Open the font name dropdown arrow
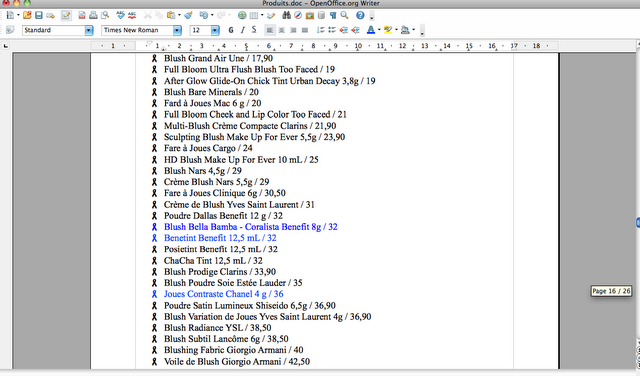 tap(177, 30)
